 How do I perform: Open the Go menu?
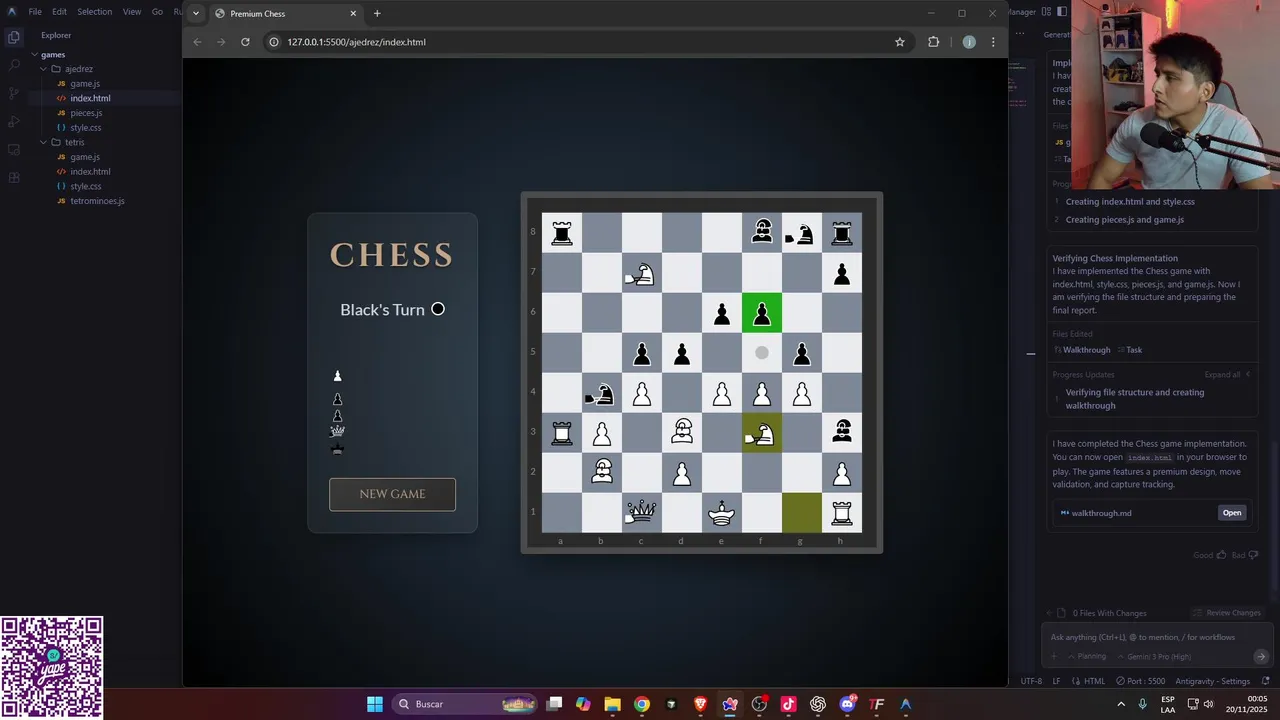[x=157, y=12]
